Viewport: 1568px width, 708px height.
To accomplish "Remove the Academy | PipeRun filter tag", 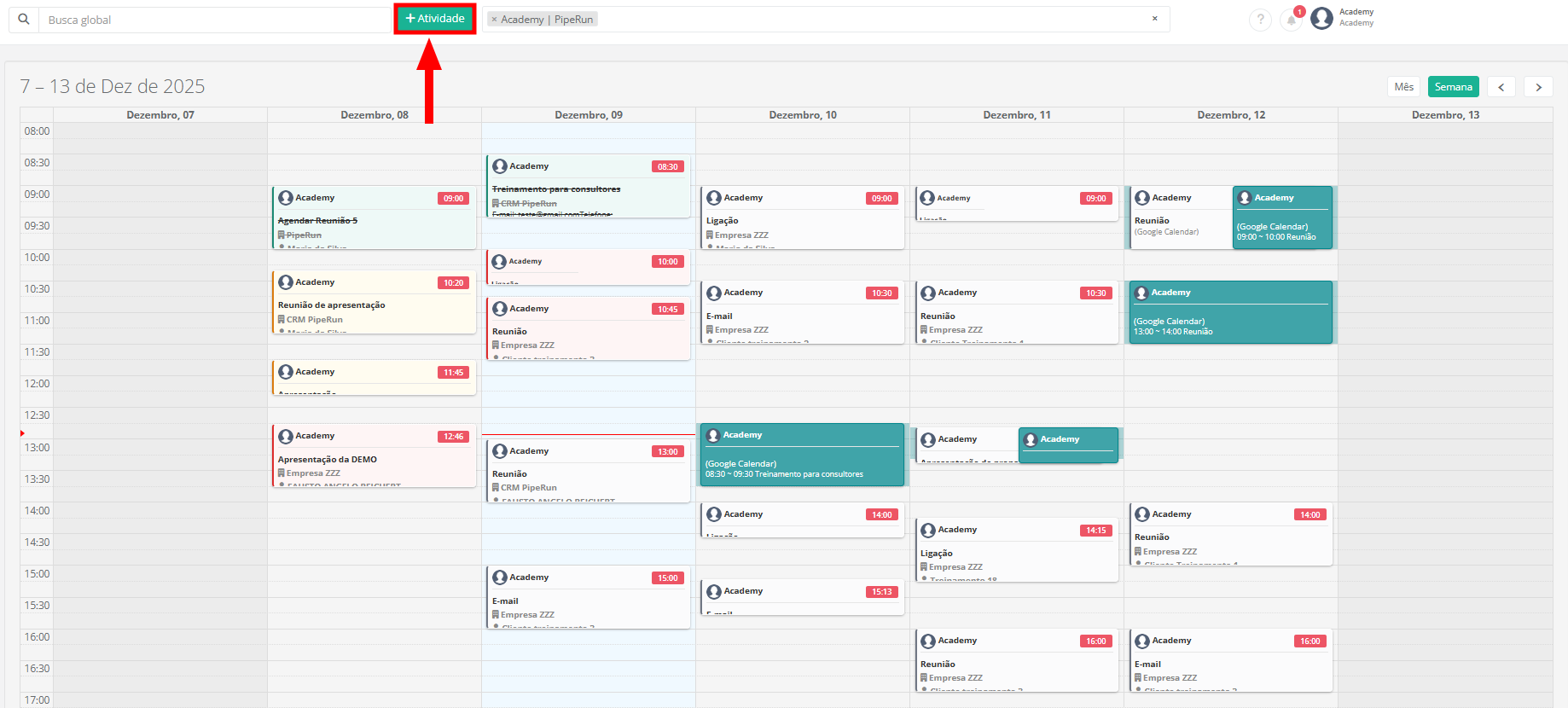I will click(x=494, y=20).
